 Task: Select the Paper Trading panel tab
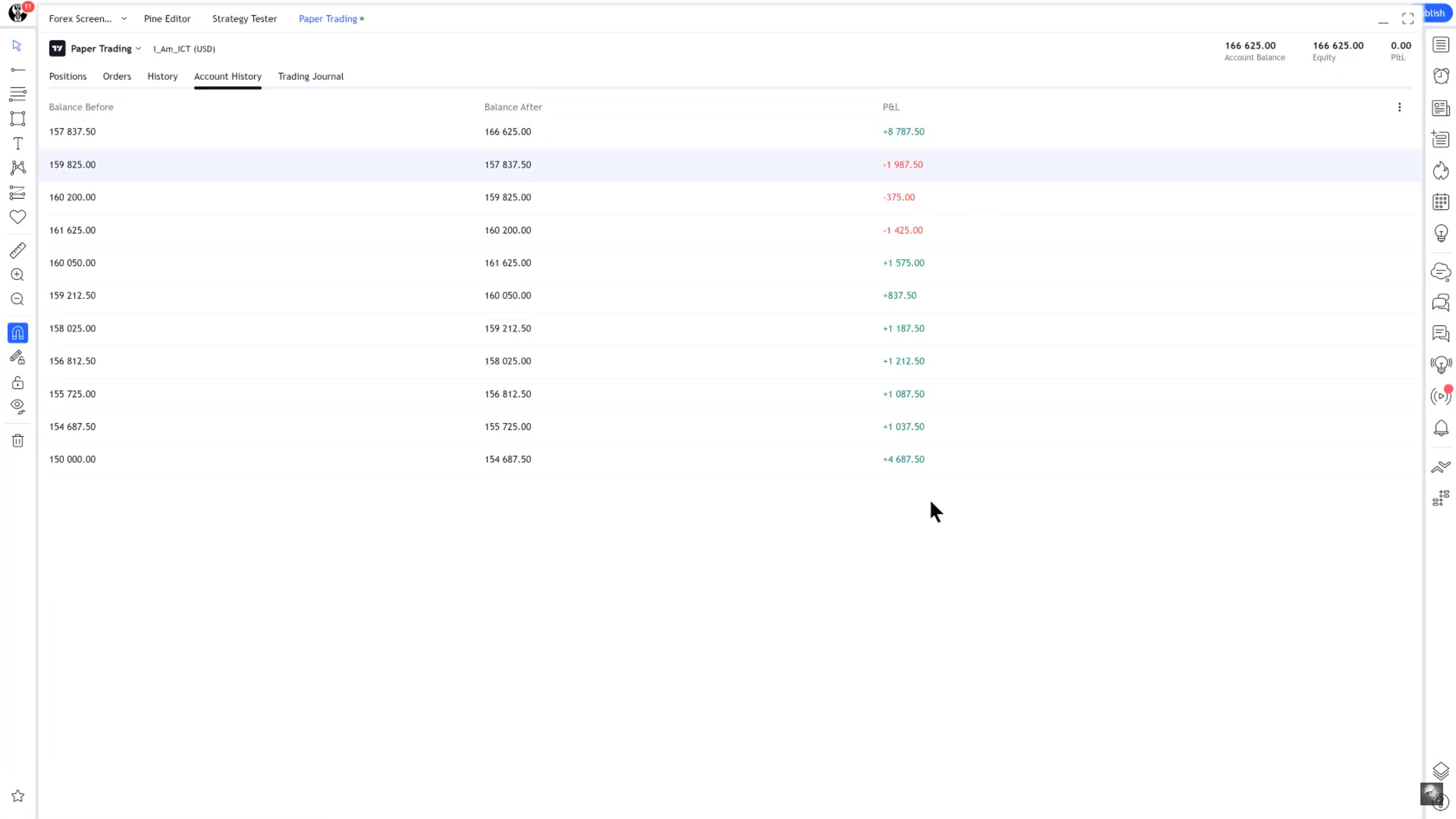coord(328,19)
